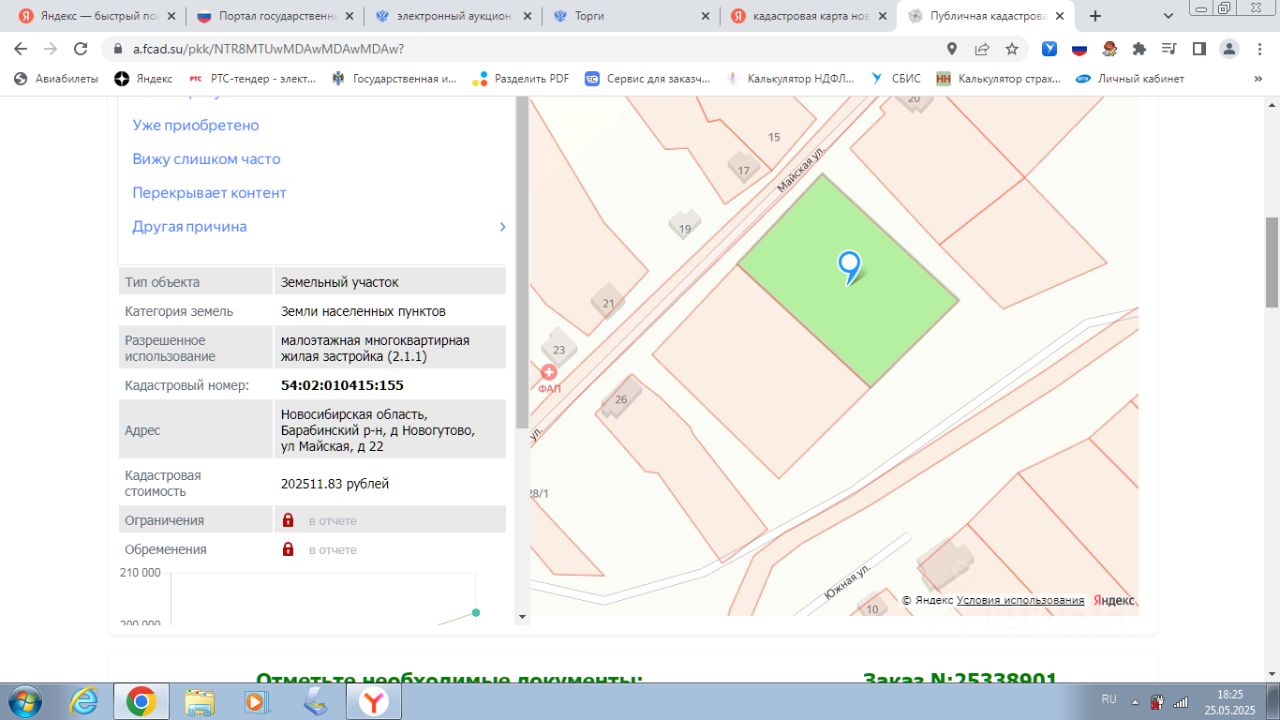Click the RU language indicator in tray
This screenshot has width=1280, height=720.
pos(1108,699)
